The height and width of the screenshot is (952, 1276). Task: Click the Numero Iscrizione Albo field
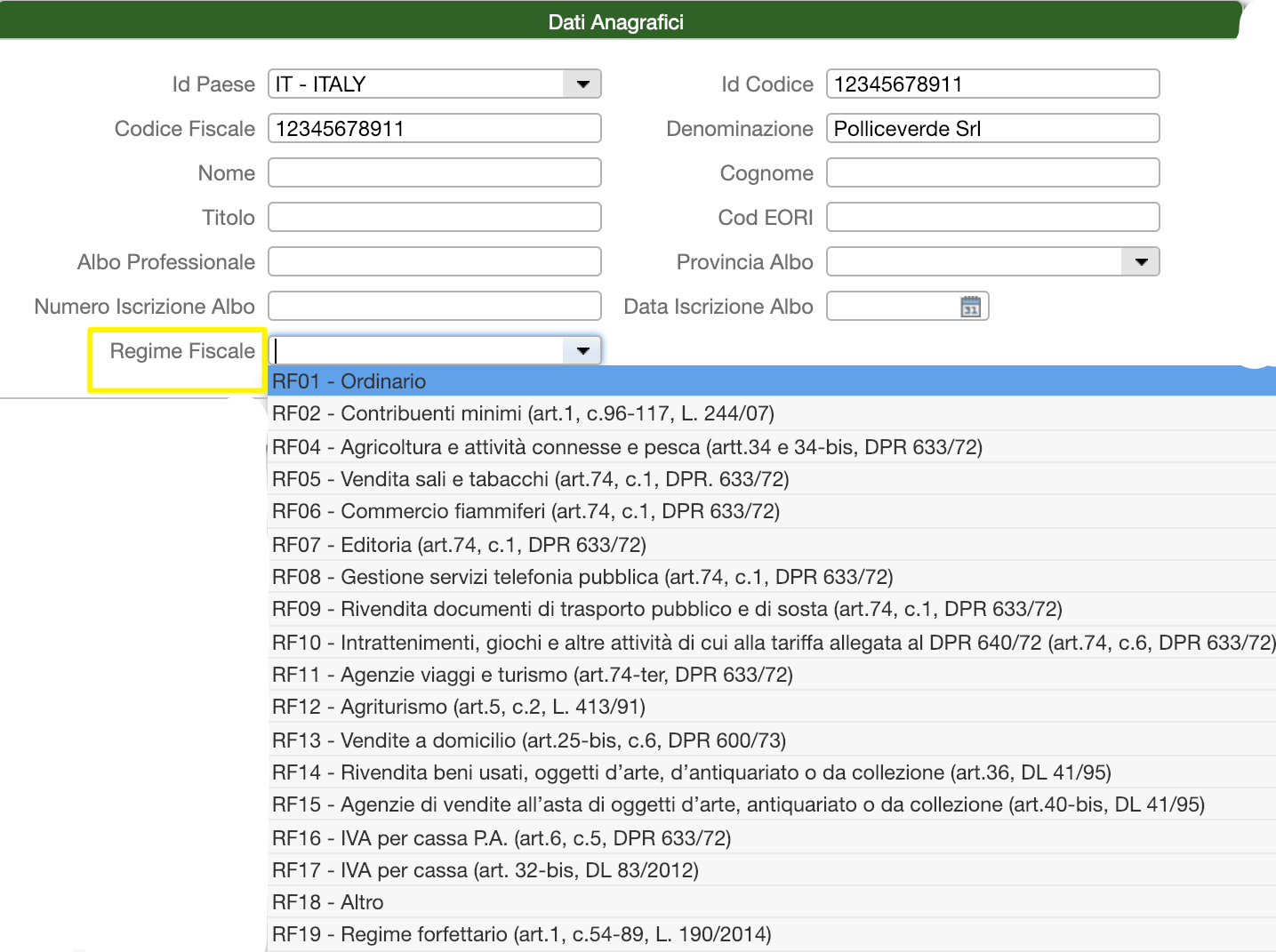[x=435, y=307]
